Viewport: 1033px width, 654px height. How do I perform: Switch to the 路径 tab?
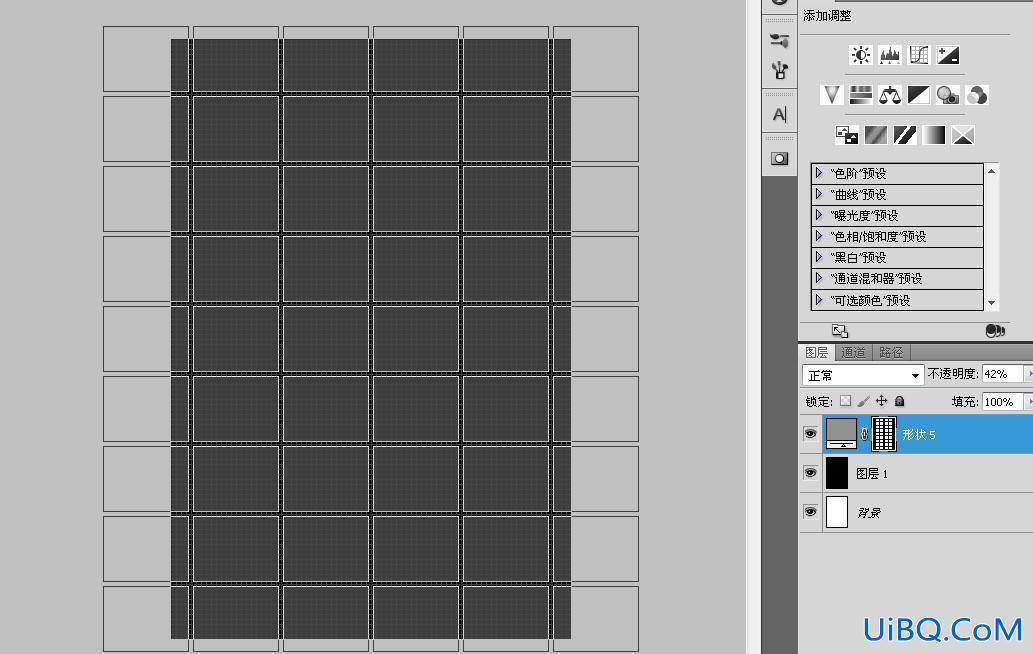(891, 352)
